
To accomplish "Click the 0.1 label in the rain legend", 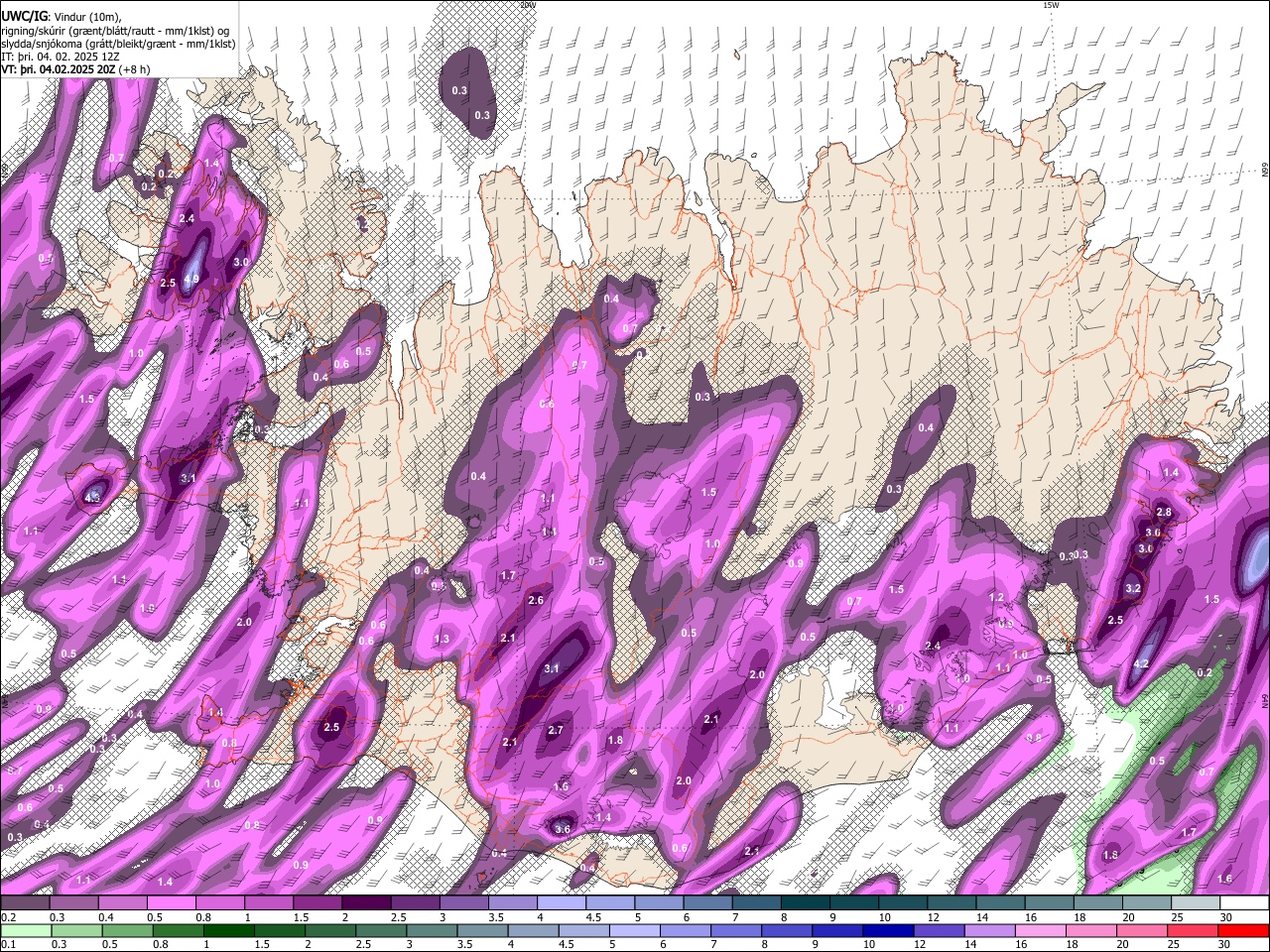I will (8, 944).
